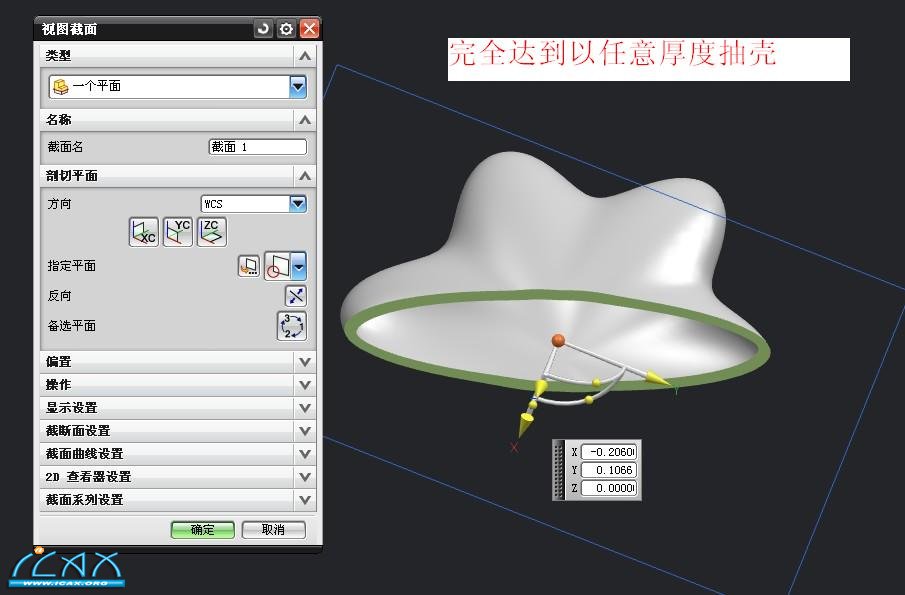Expand the 偏置 section

(305, 362)
